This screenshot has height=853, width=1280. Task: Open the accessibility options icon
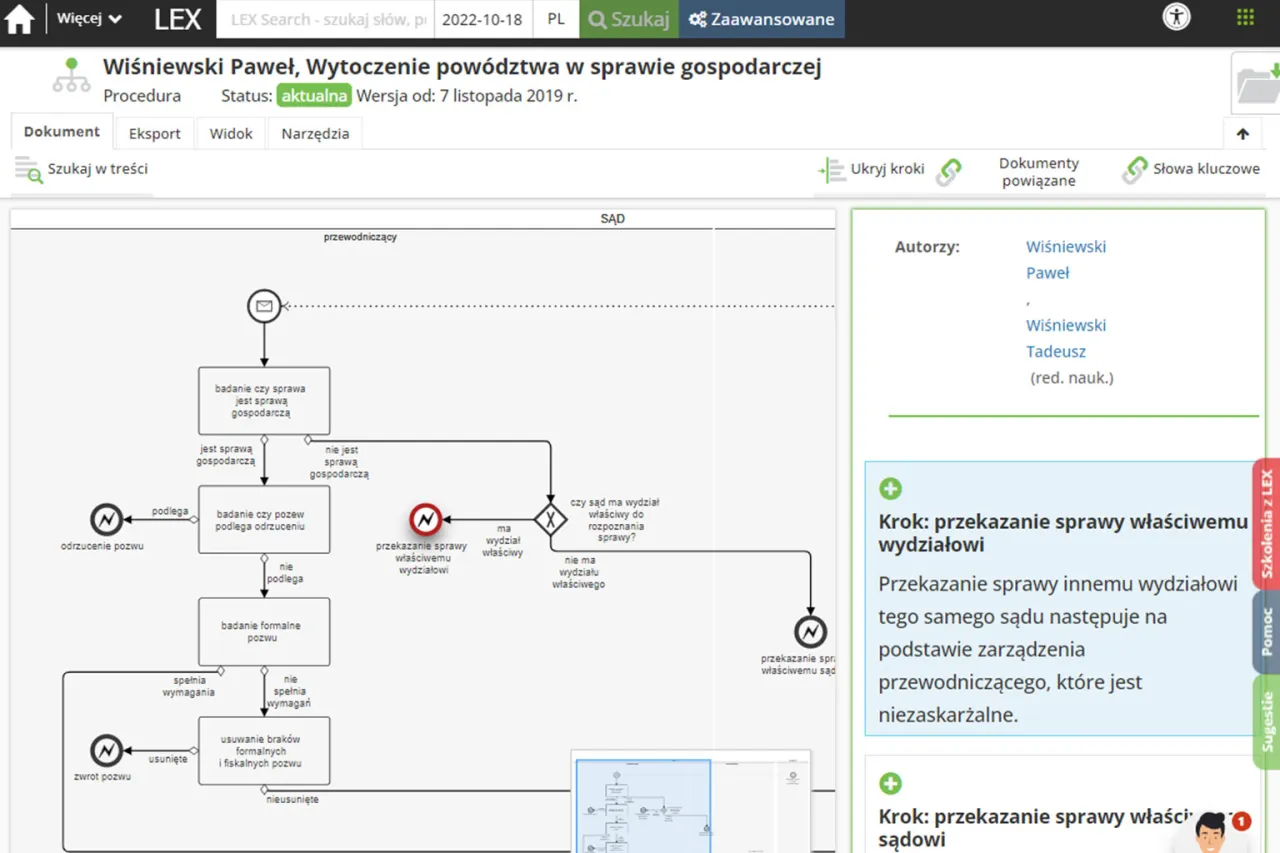point(1176,17)
